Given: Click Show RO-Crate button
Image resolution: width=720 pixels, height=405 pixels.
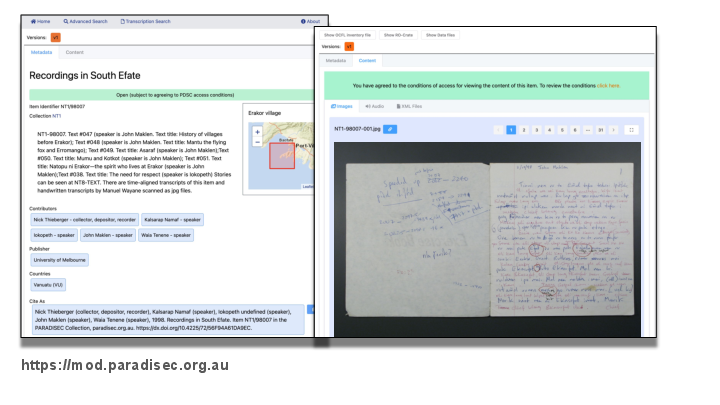Looking at the screenshot, I should 398,35.
